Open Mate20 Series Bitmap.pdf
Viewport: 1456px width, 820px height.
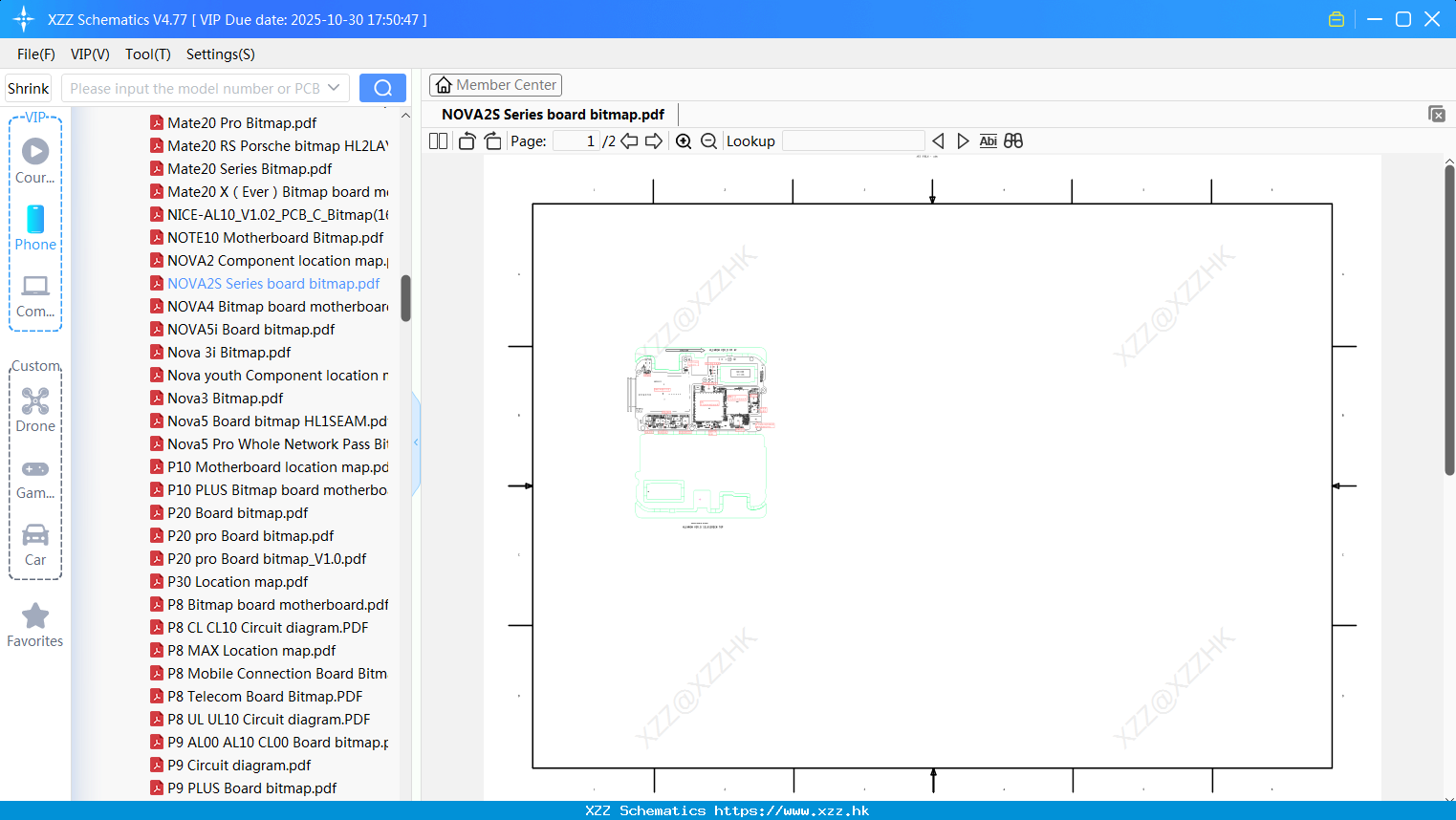pyautogui.click(x=250, y=168)
